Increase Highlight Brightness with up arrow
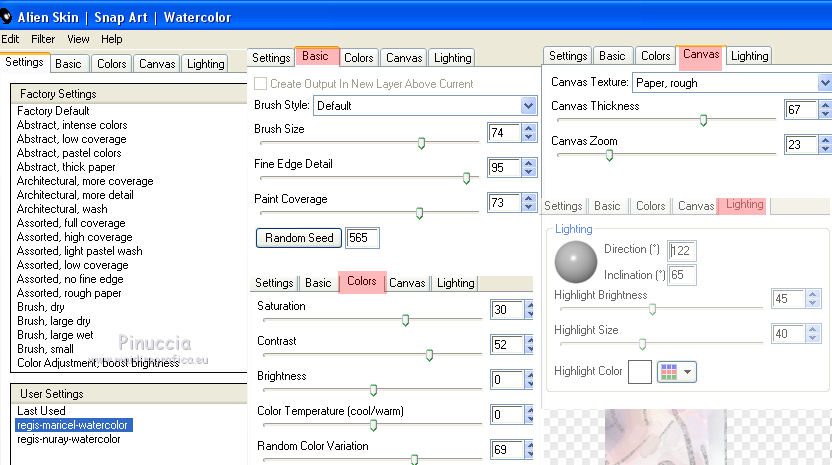 coord(812,294)
